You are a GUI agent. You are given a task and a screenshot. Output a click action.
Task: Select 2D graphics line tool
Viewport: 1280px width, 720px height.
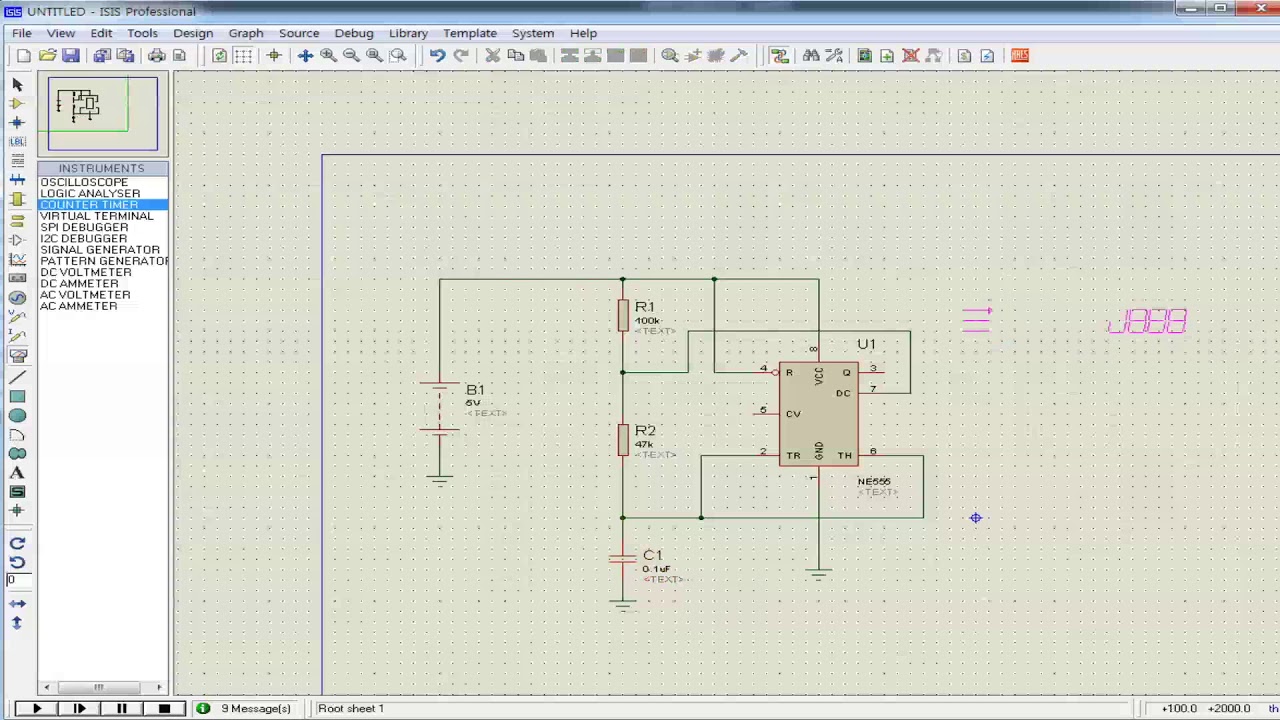[x=17, y=377]
